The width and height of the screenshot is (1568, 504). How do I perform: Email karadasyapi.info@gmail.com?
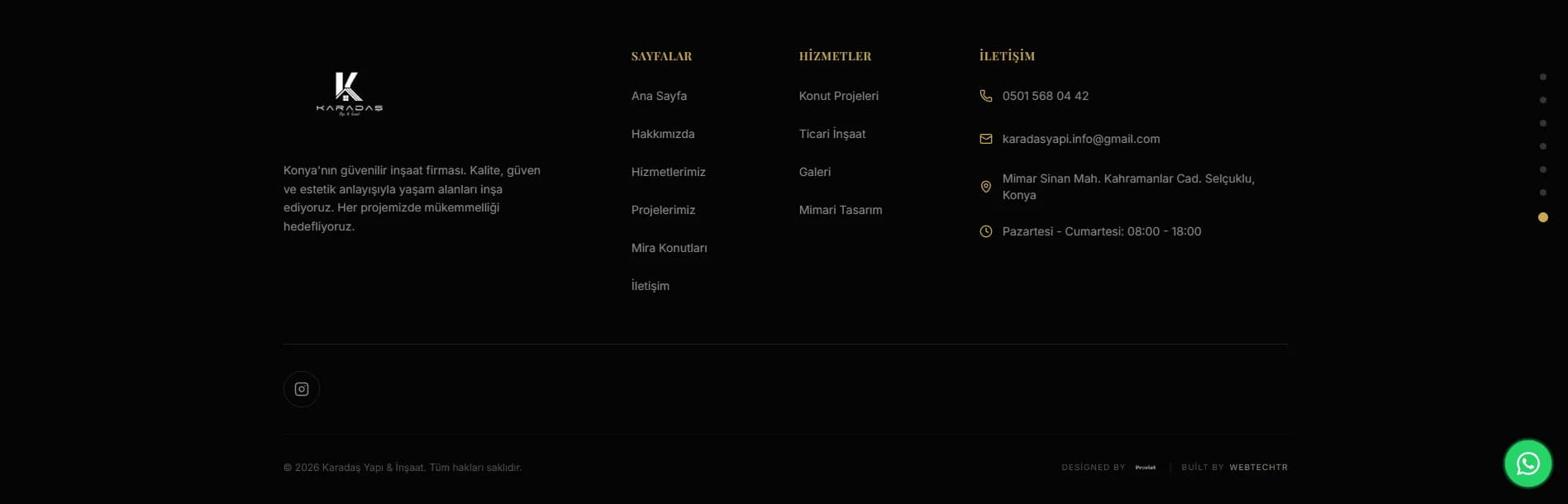tap(1081, 139)
